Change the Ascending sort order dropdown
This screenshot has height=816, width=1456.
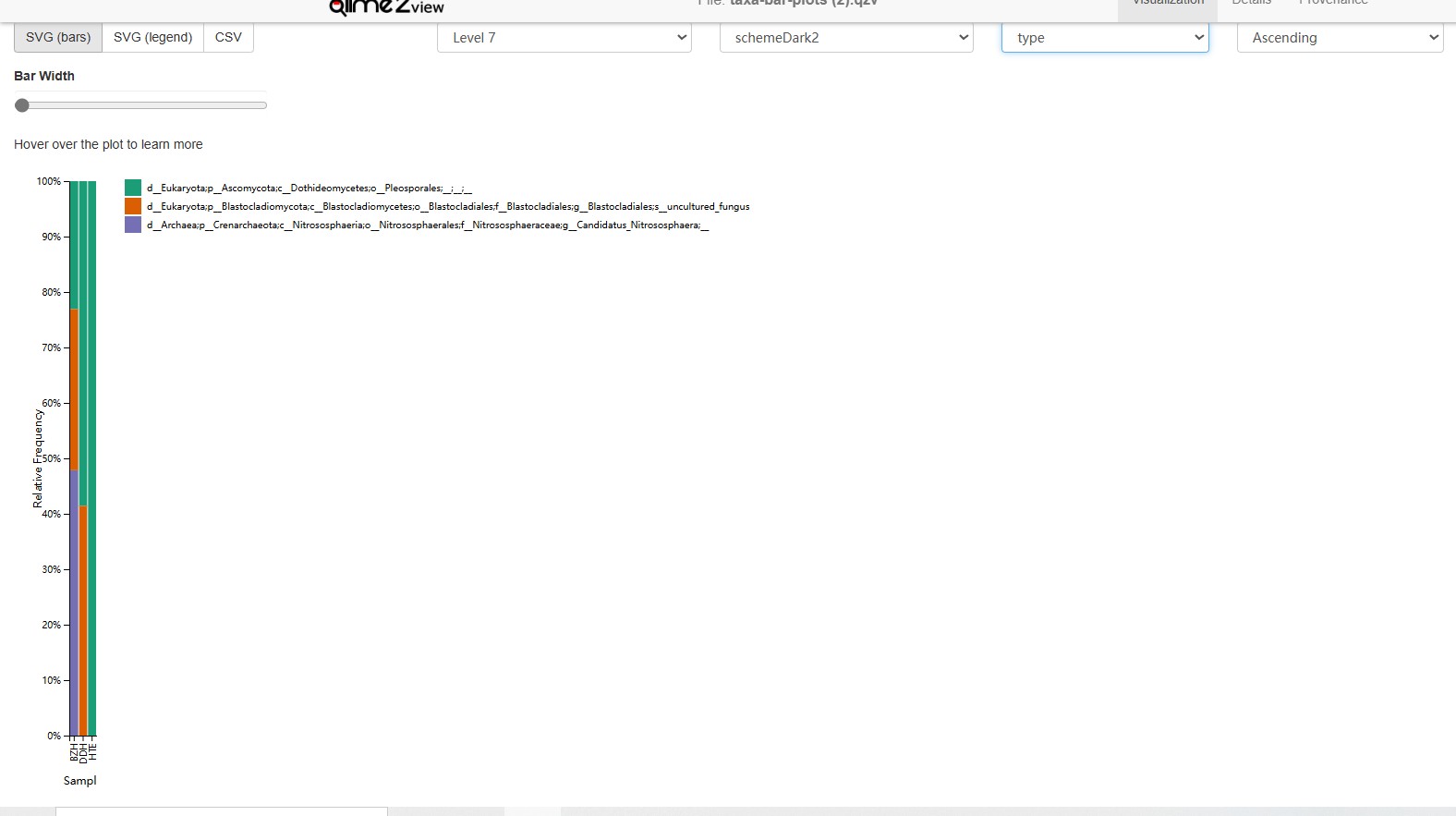[1340, 38]
